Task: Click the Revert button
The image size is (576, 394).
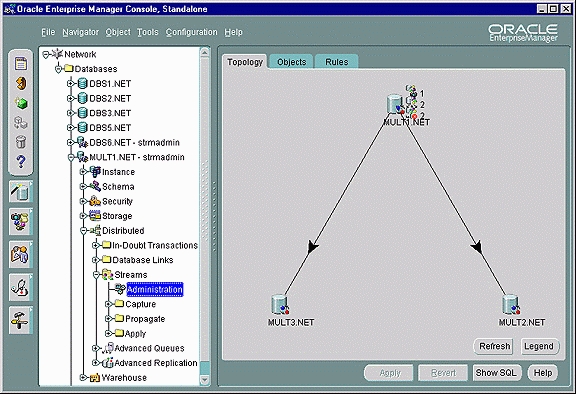Action: click(443, 373)
